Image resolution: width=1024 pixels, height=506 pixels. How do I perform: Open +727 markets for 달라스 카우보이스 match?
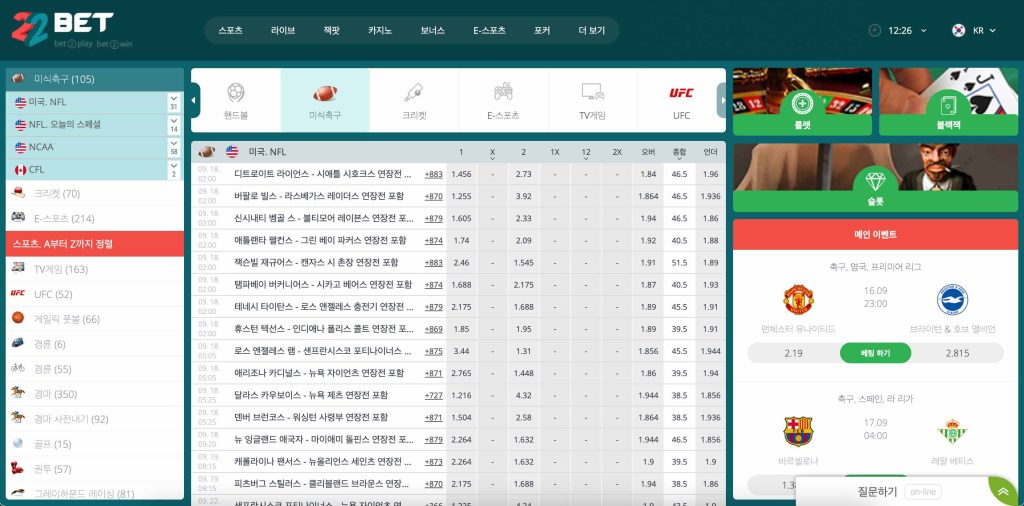[434, 396]
